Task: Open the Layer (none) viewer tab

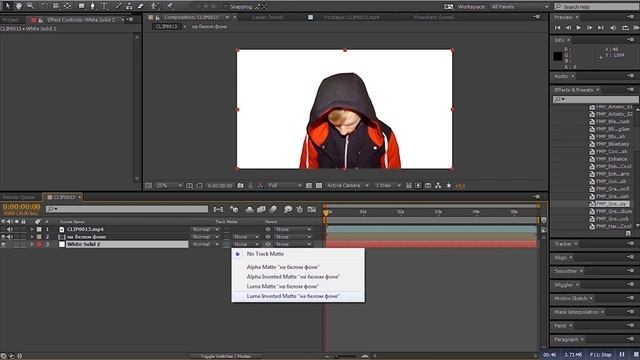Action: (x=268, y=17)
